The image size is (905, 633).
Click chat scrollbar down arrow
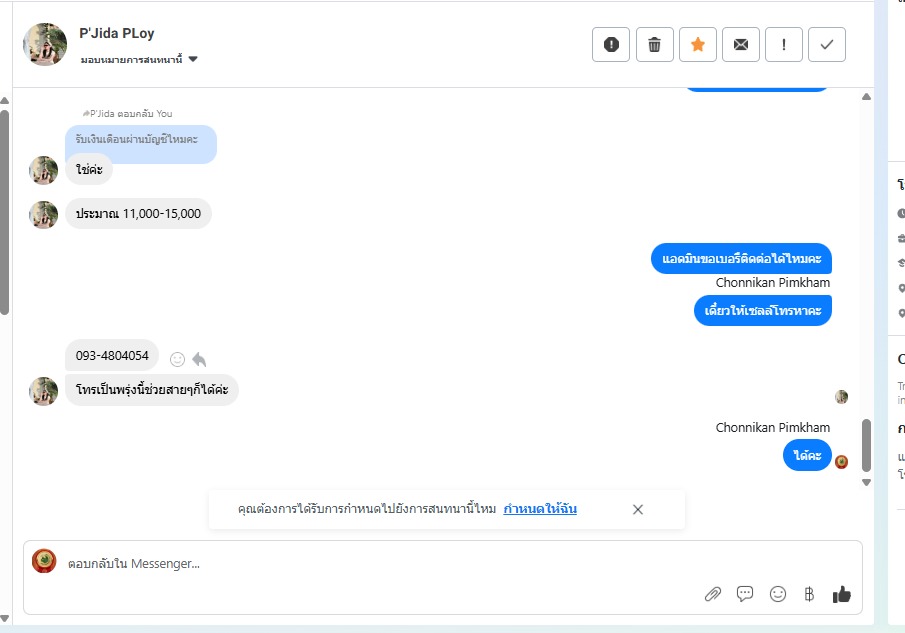coord(866,482)
